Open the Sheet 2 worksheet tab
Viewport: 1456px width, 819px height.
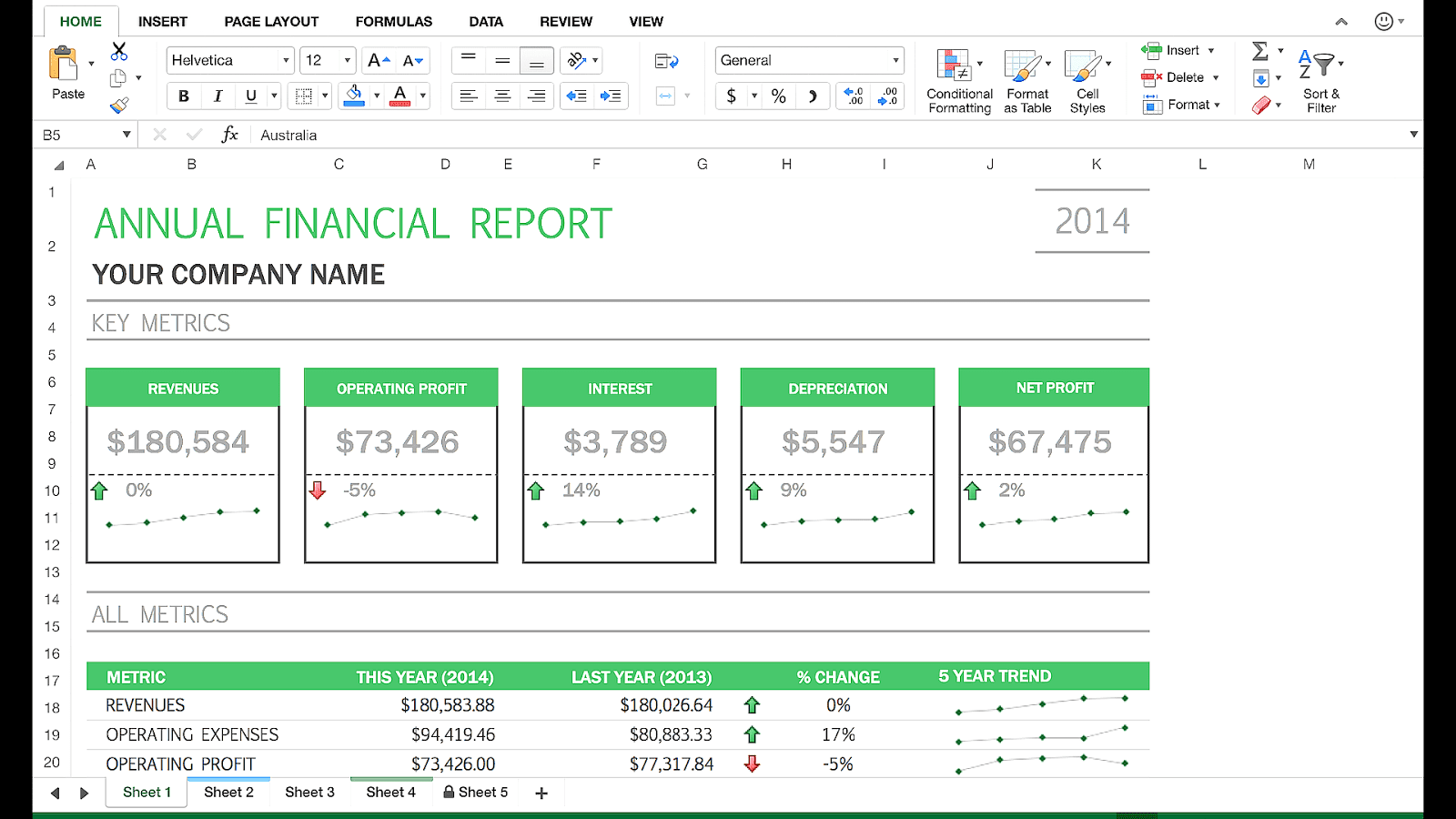pyautogui.click(x=228, y=793)
